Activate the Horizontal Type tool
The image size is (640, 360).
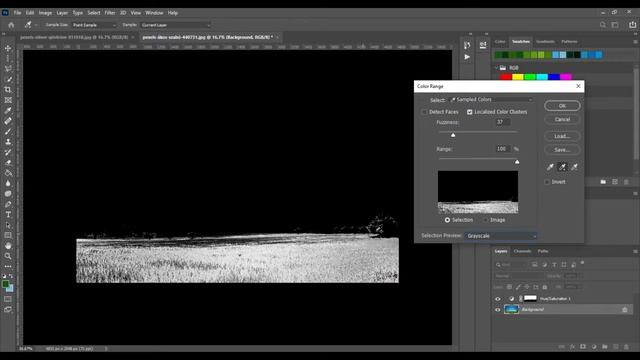coord(8,214)
